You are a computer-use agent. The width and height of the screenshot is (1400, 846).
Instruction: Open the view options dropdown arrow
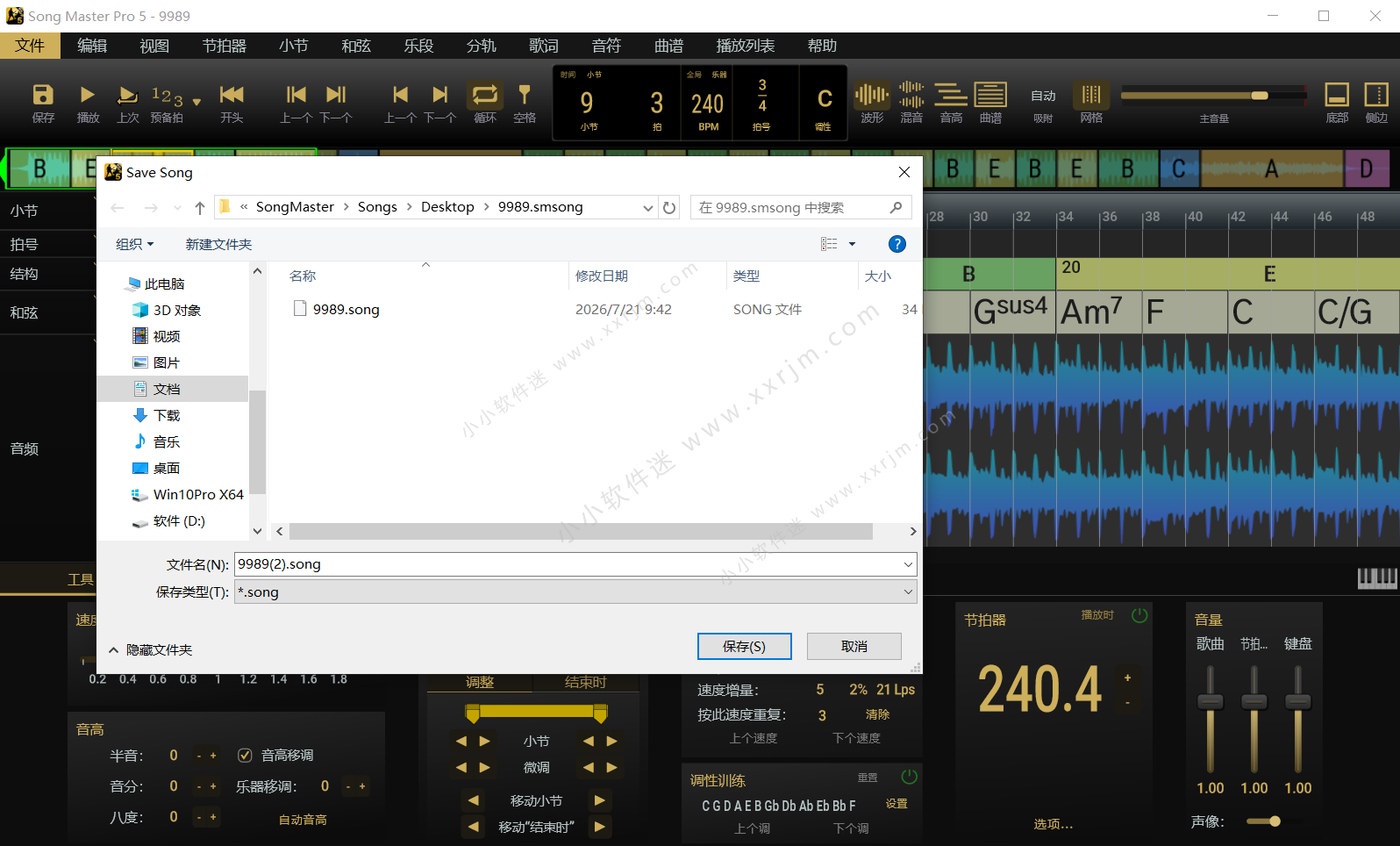tap(852, 244)
